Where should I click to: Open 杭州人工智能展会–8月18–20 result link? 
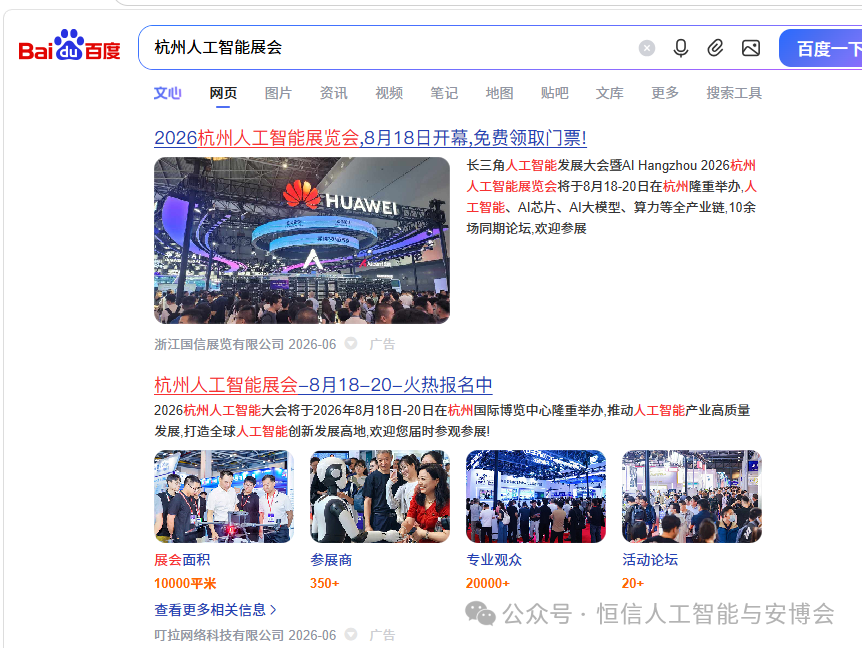point(323,385)
